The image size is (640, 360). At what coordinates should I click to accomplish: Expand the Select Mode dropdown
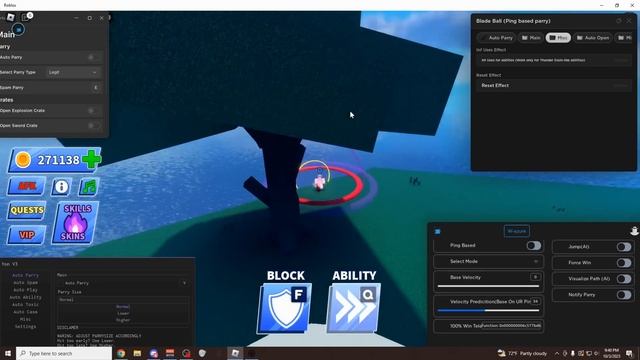point(488,261)
